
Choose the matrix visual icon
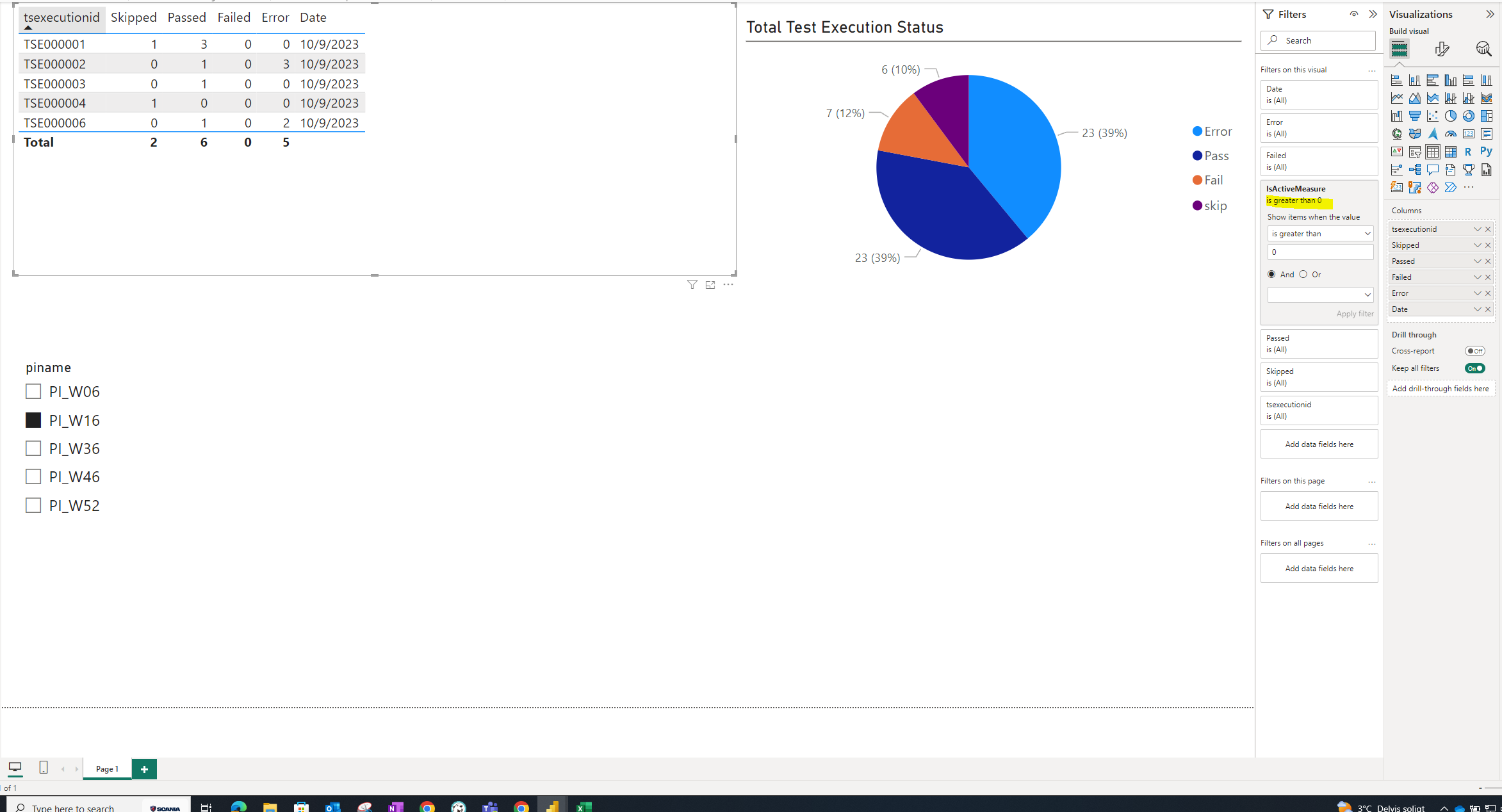[1450, 152]
